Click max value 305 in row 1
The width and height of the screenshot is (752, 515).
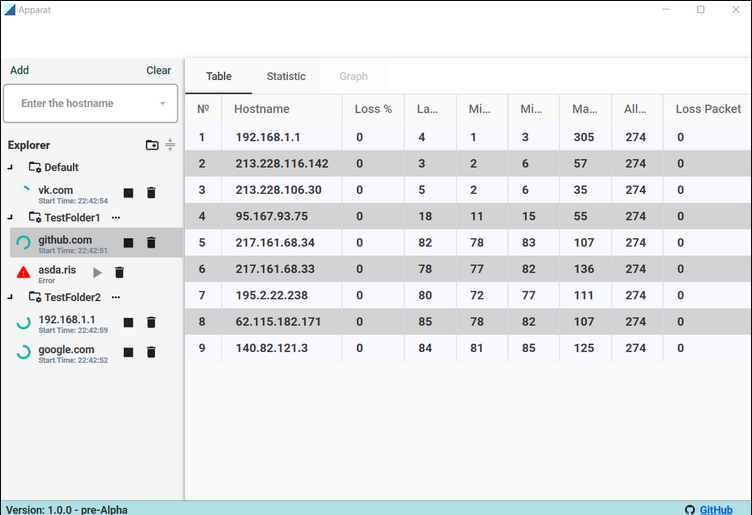584,137
